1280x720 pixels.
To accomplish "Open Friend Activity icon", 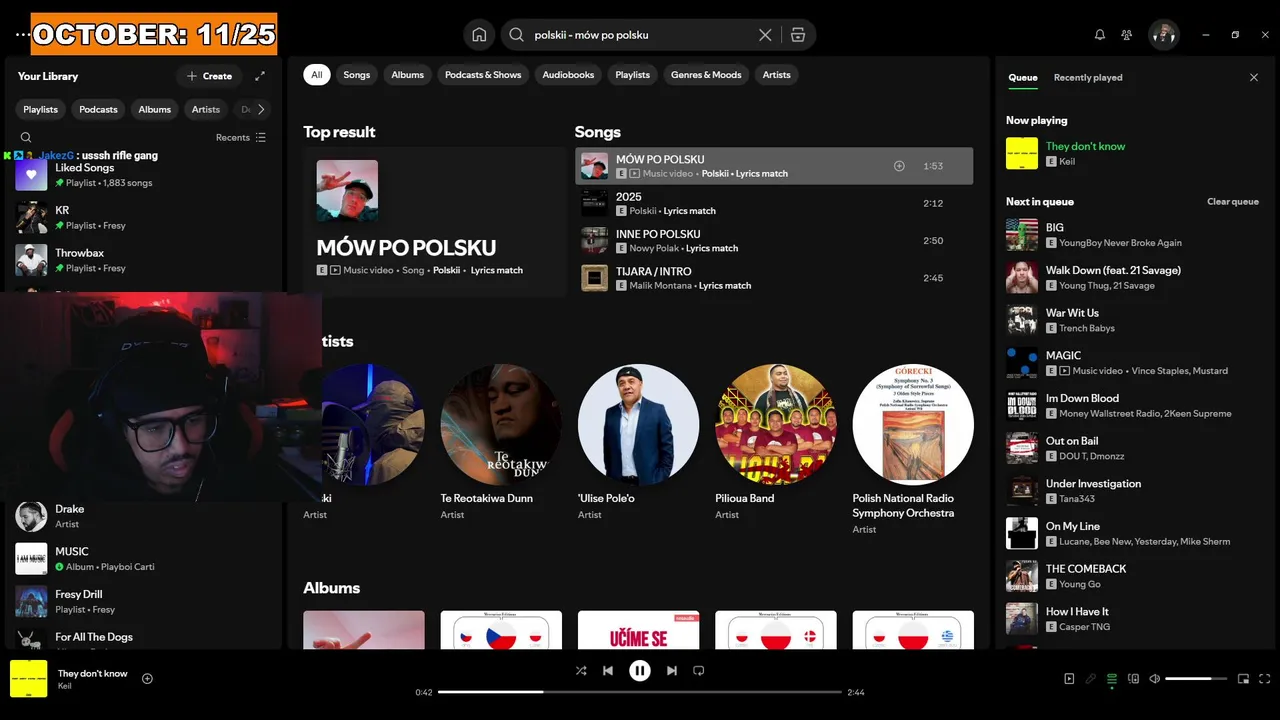I will point(1127,35).
